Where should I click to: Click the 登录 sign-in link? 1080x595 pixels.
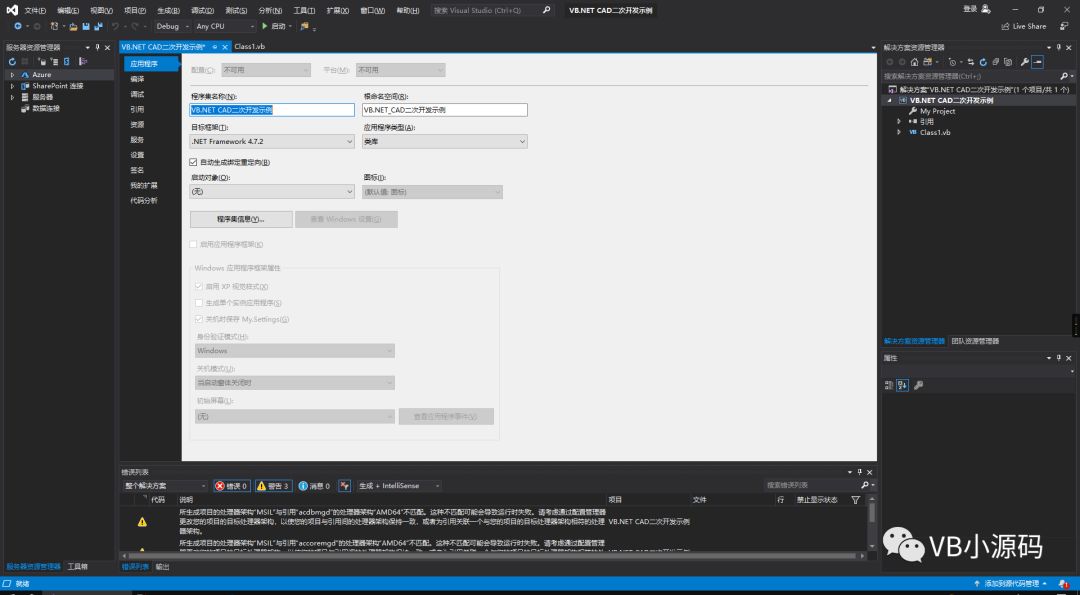coord(970,9)
